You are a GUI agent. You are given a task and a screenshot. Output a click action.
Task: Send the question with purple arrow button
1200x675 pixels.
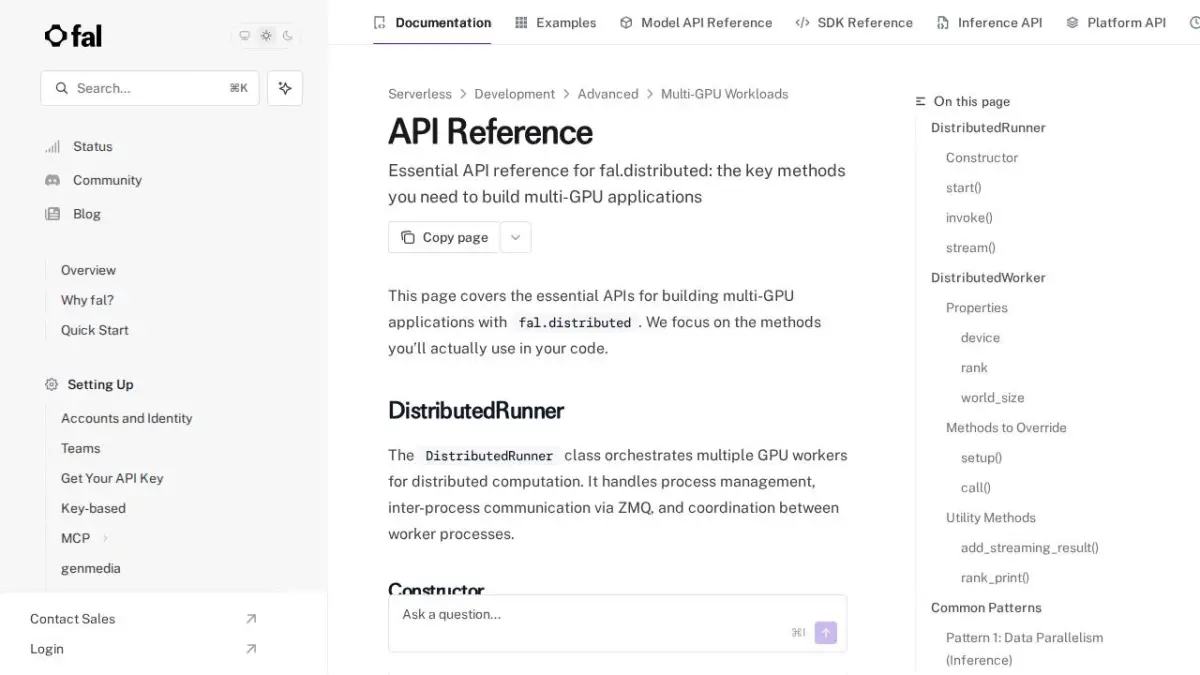pyautogui.click(x=826, y=632)
